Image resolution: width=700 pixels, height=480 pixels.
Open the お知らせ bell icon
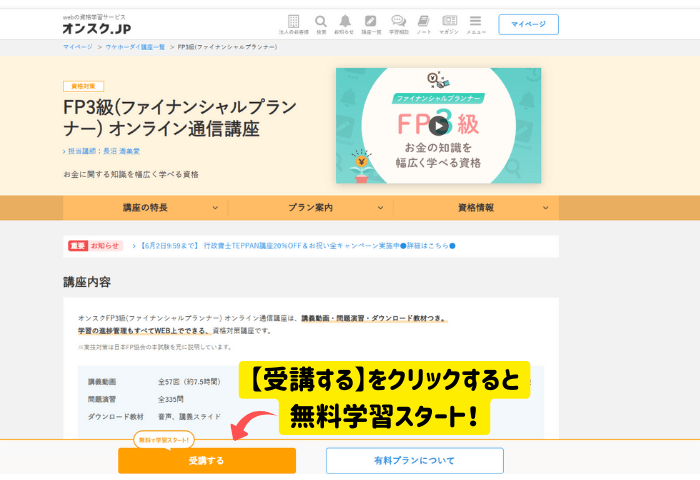[344, 24]
